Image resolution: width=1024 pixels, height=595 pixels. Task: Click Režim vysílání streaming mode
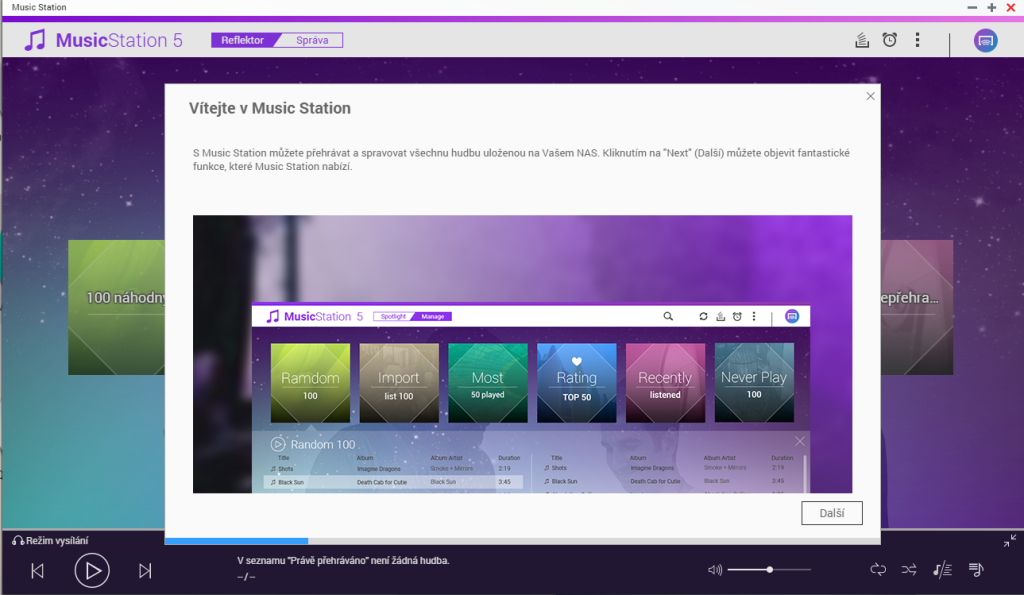50,540
